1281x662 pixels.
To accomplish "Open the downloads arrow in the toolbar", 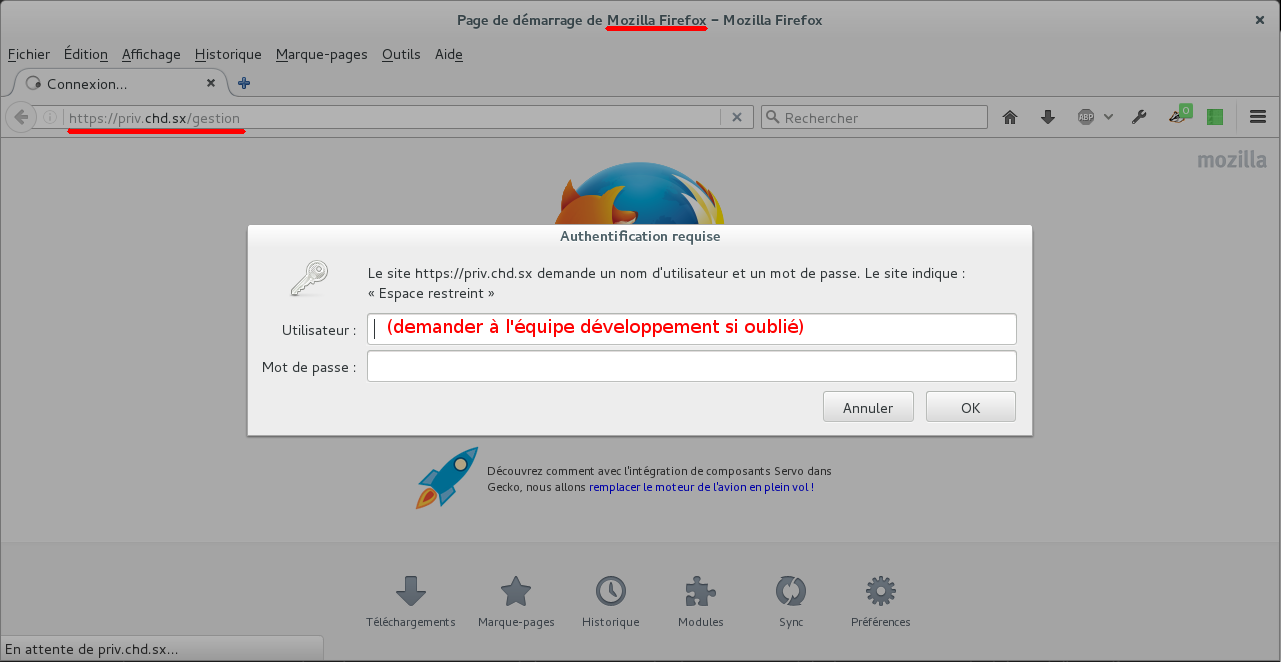I will 1048,117.
